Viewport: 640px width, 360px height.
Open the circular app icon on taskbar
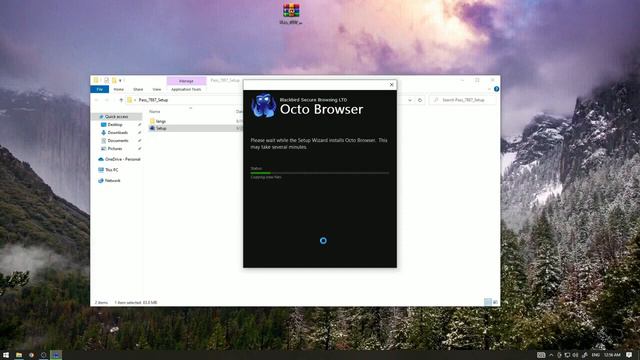43,355
